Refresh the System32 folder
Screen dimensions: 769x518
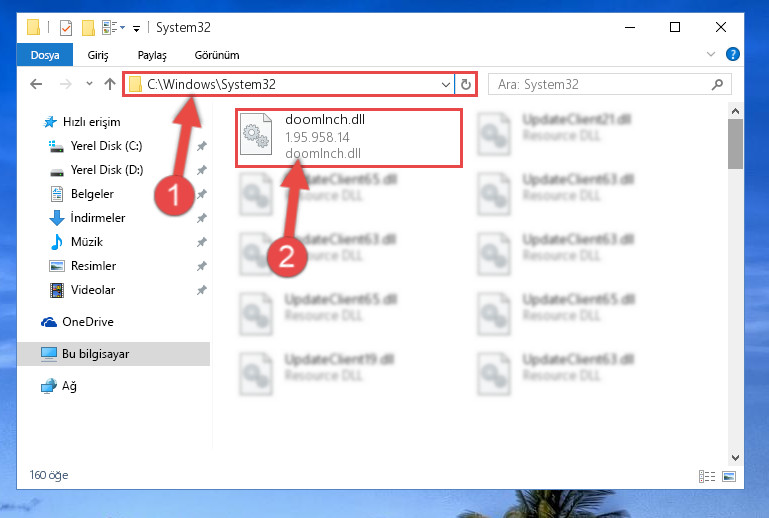pos(465,84)
